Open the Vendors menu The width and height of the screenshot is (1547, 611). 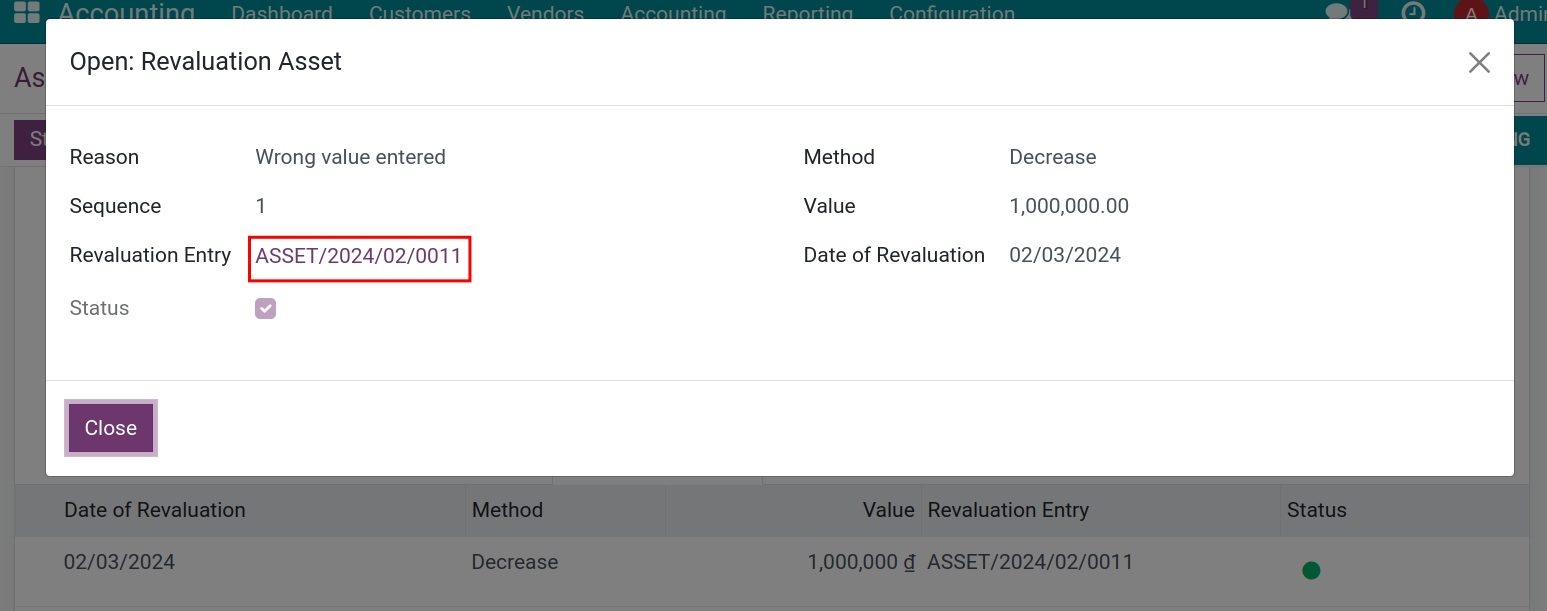click(x=545, y=13)
